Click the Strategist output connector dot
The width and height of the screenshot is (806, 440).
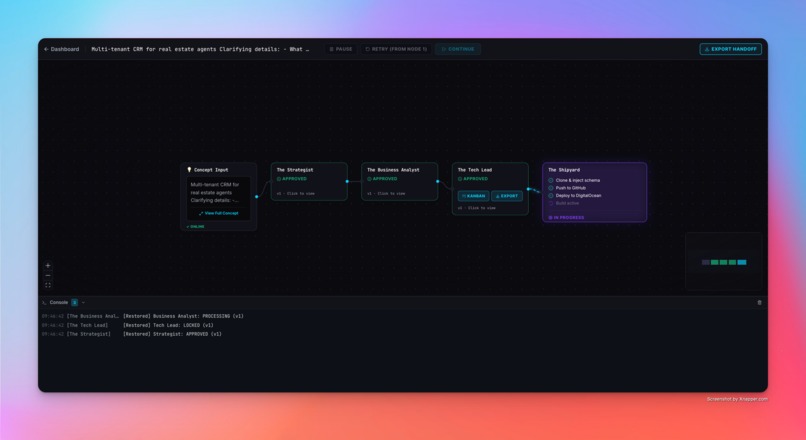(x=347, y=181)
